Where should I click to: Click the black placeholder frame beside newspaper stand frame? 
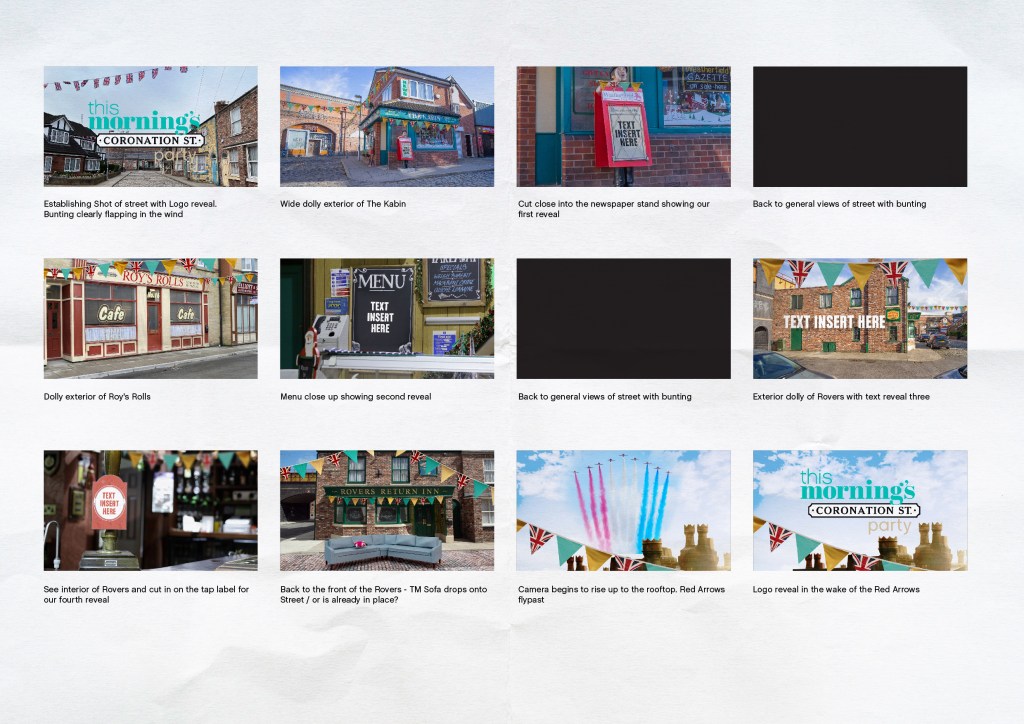coord(859,126)
